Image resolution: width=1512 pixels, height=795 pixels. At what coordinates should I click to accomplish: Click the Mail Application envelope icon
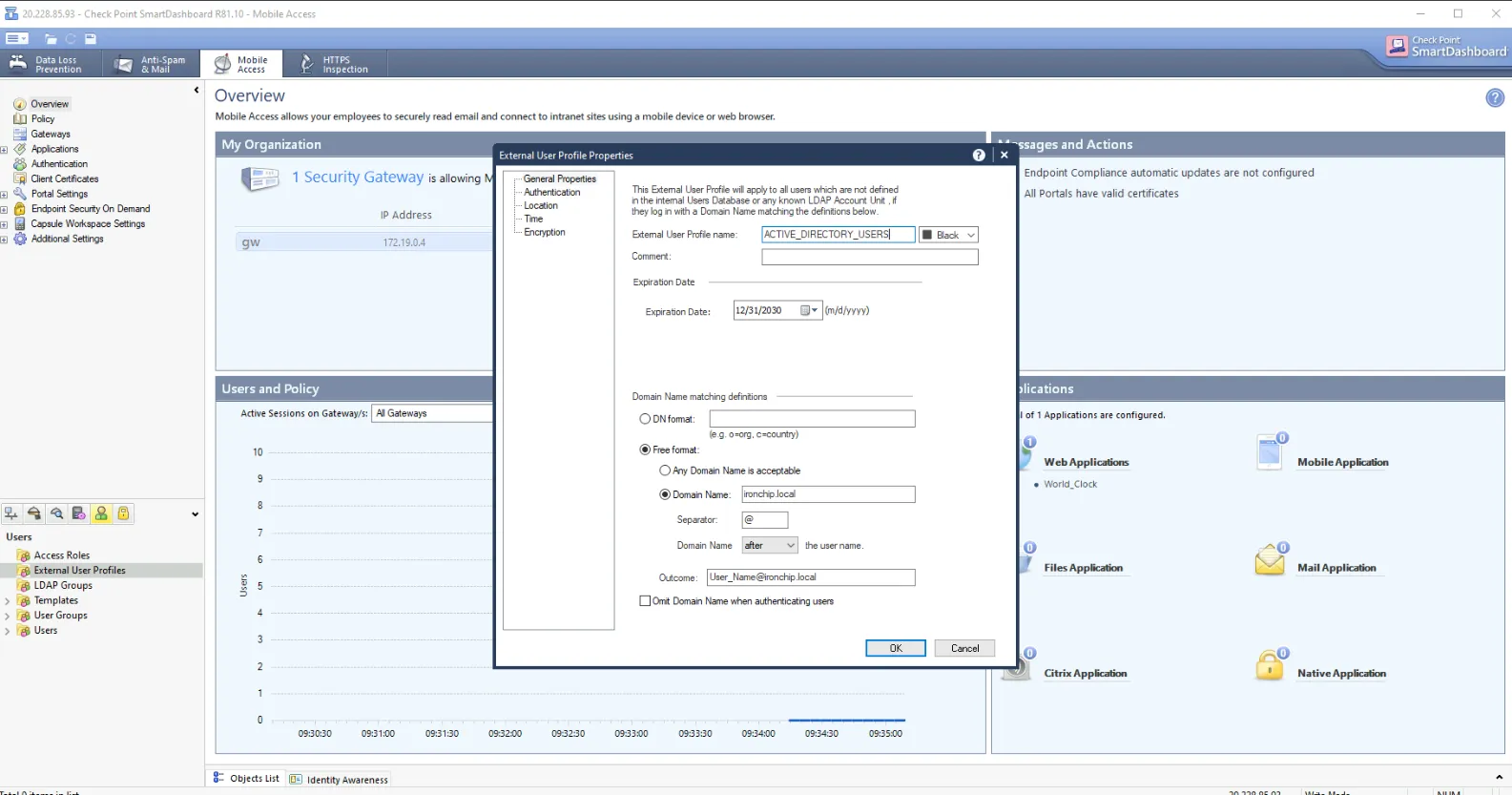click(x=1270, y=560)
